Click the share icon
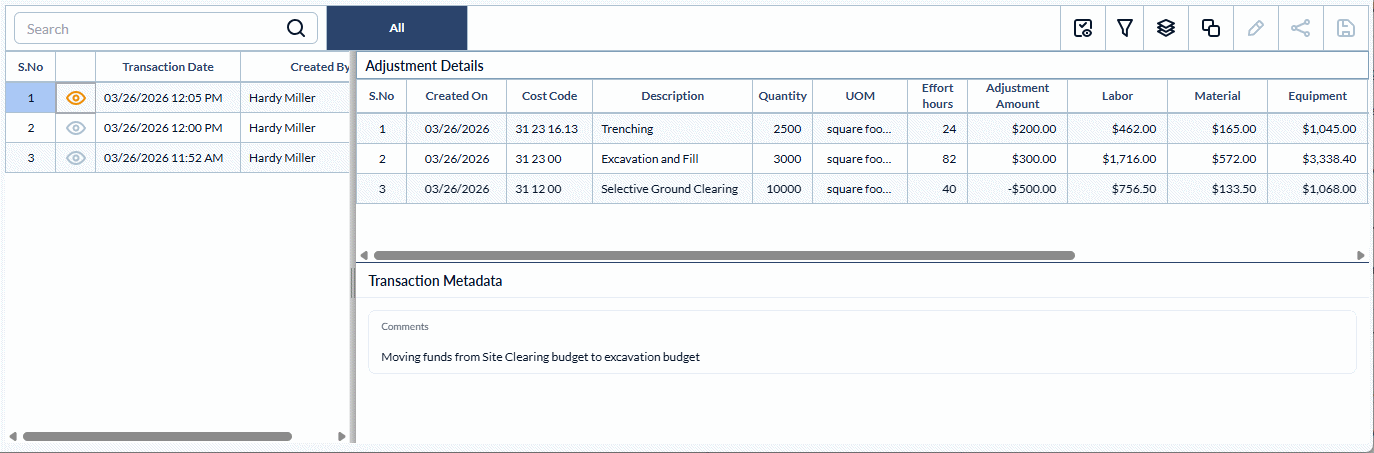1374x453 pixels. pyautogui.click(x=1300, y=28)
